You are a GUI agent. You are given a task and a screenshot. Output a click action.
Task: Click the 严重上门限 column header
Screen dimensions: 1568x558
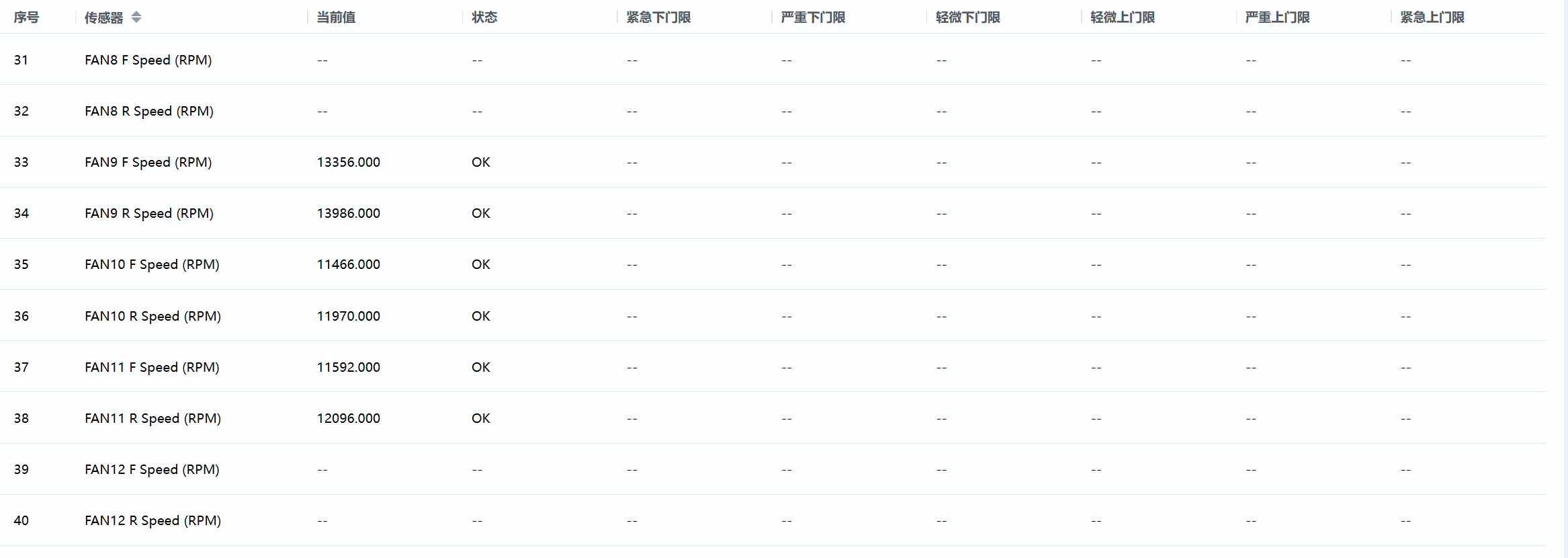1277,17
